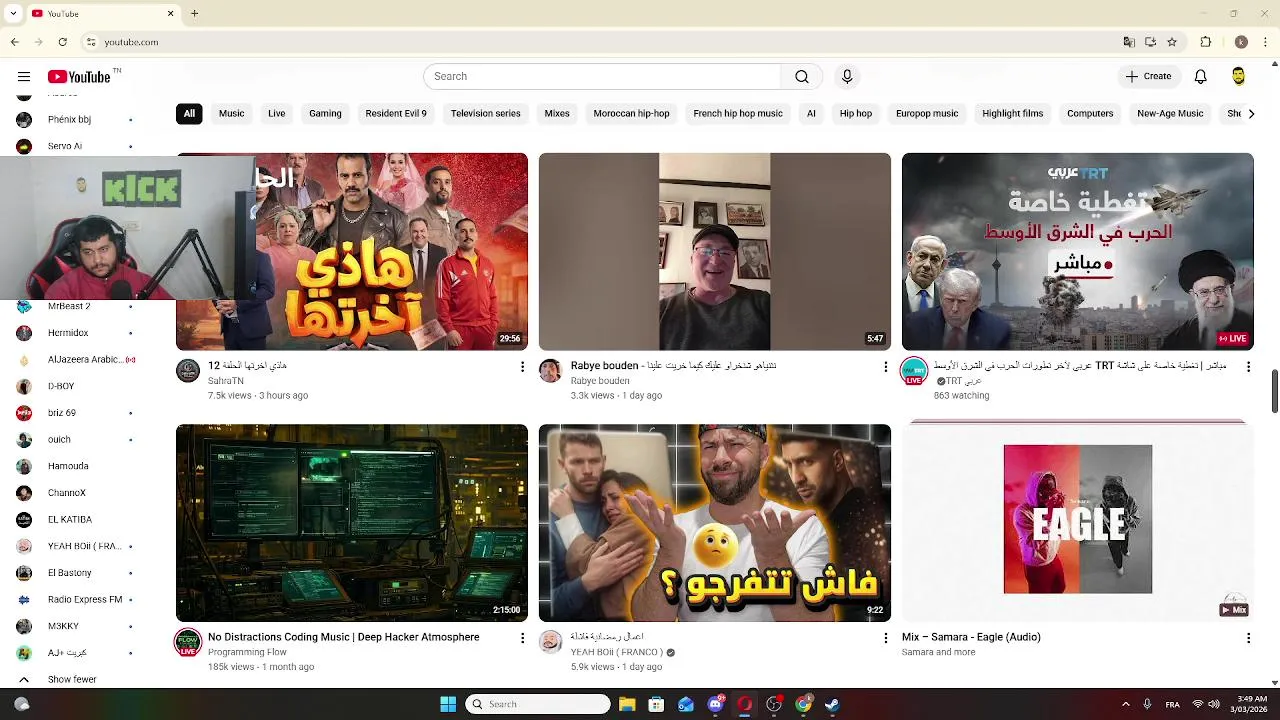This screenshot has width=1280, height=720.
Task: Open Steam from taskbar
Action: pyautogui.click(x=832, y=704)
